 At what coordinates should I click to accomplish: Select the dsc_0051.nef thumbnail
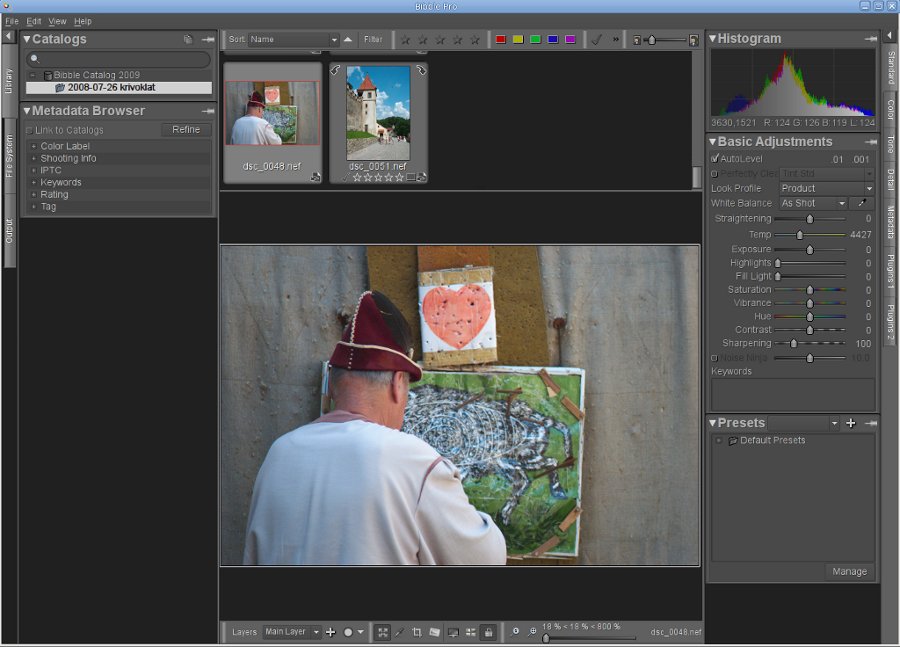[378, 113]
